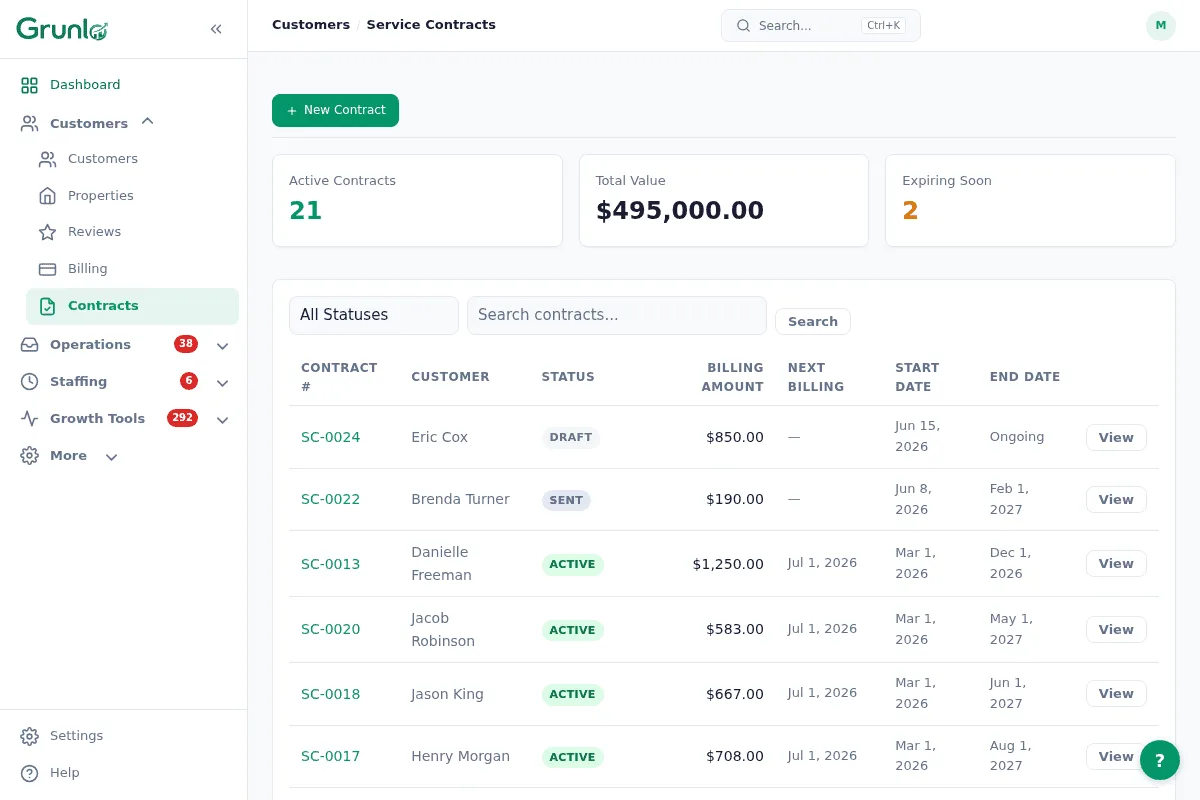Collapse the Customers section chevron
Viewport: 1200px width, 800px height.
coord(147,122)
